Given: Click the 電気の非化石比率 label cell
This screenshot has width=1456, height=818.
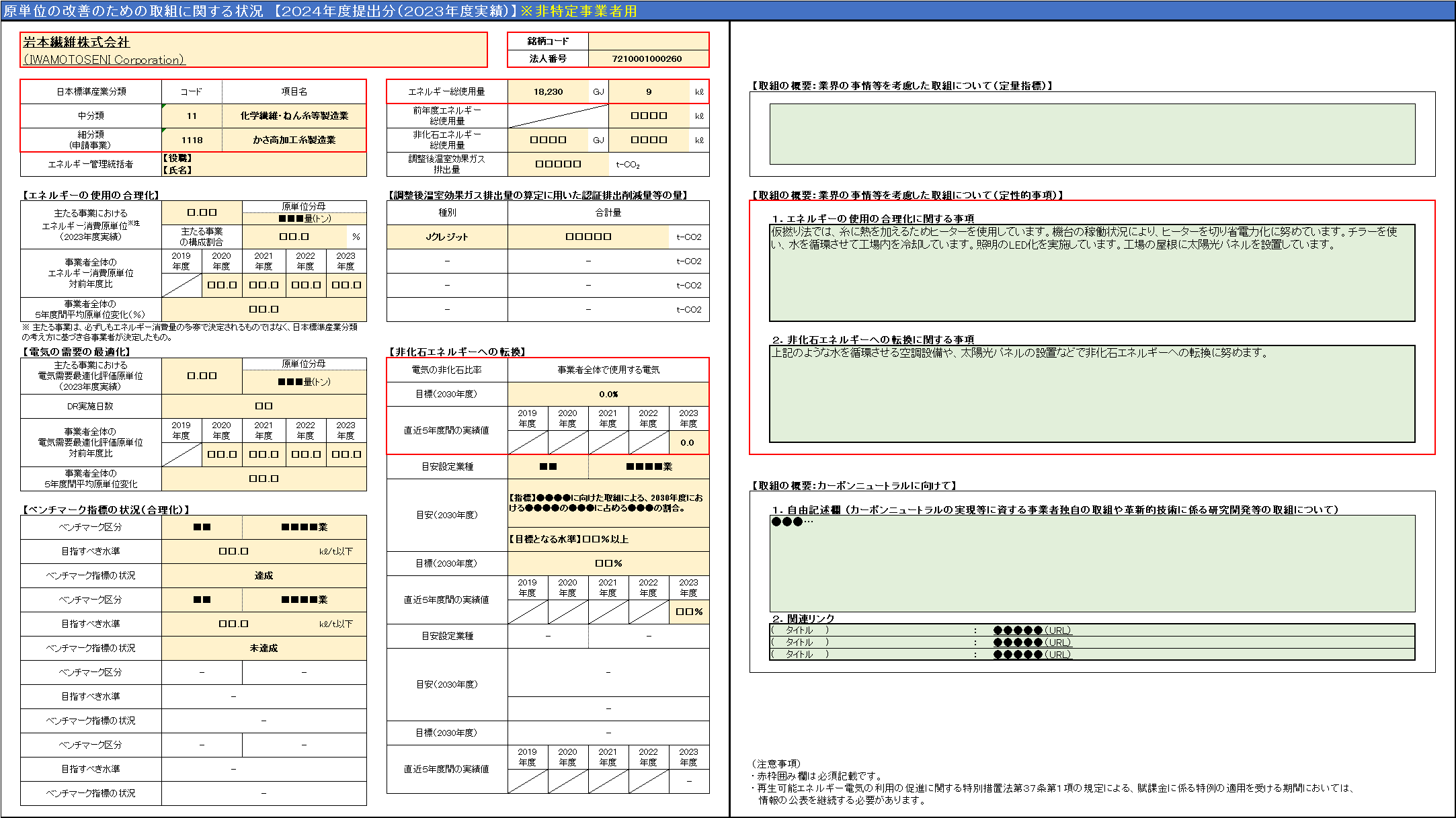Looking at the screenshot, I should coord(447,370).
